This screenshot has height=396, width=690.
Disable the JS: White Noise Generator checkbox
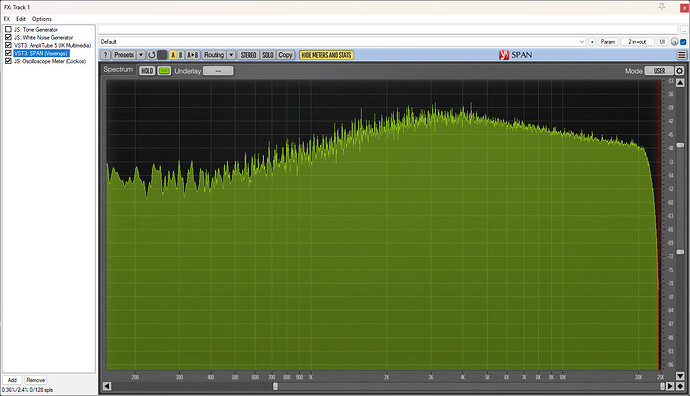[x=8, y=37]
